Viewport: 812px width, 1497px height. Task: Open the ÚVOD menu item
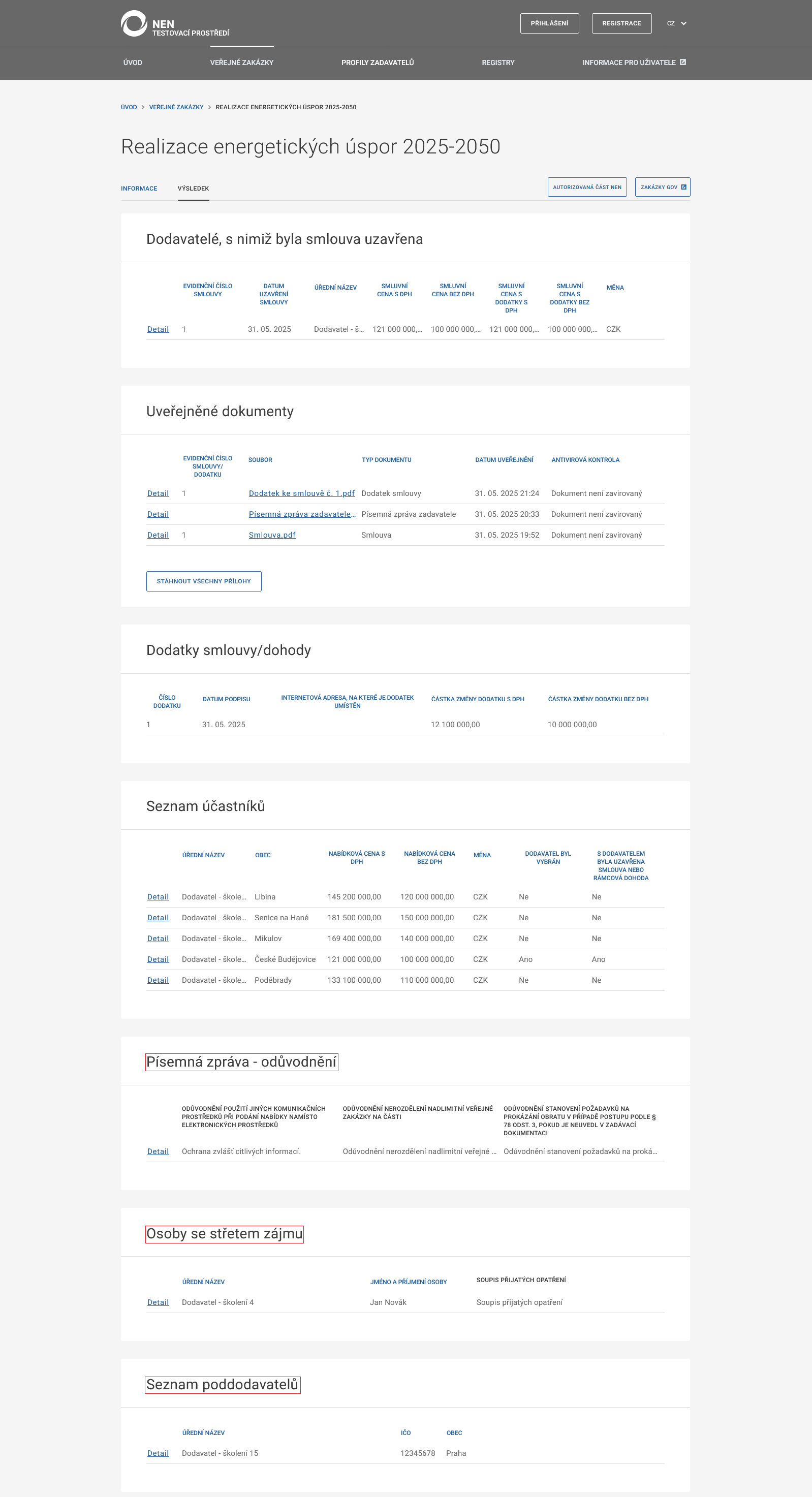[x=133, y=62]
